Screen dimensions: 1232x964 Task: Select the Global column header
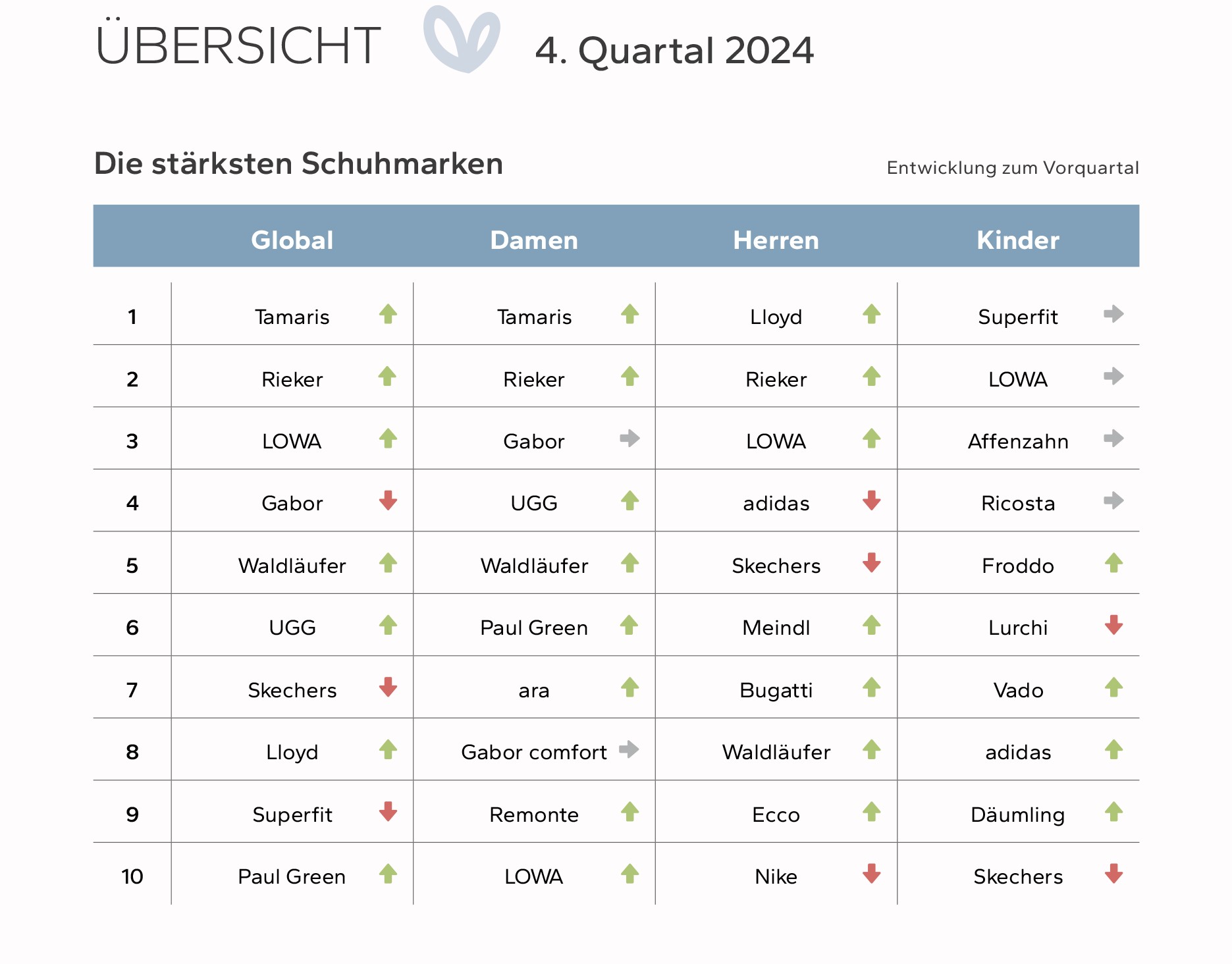click(x=292, y=240)
